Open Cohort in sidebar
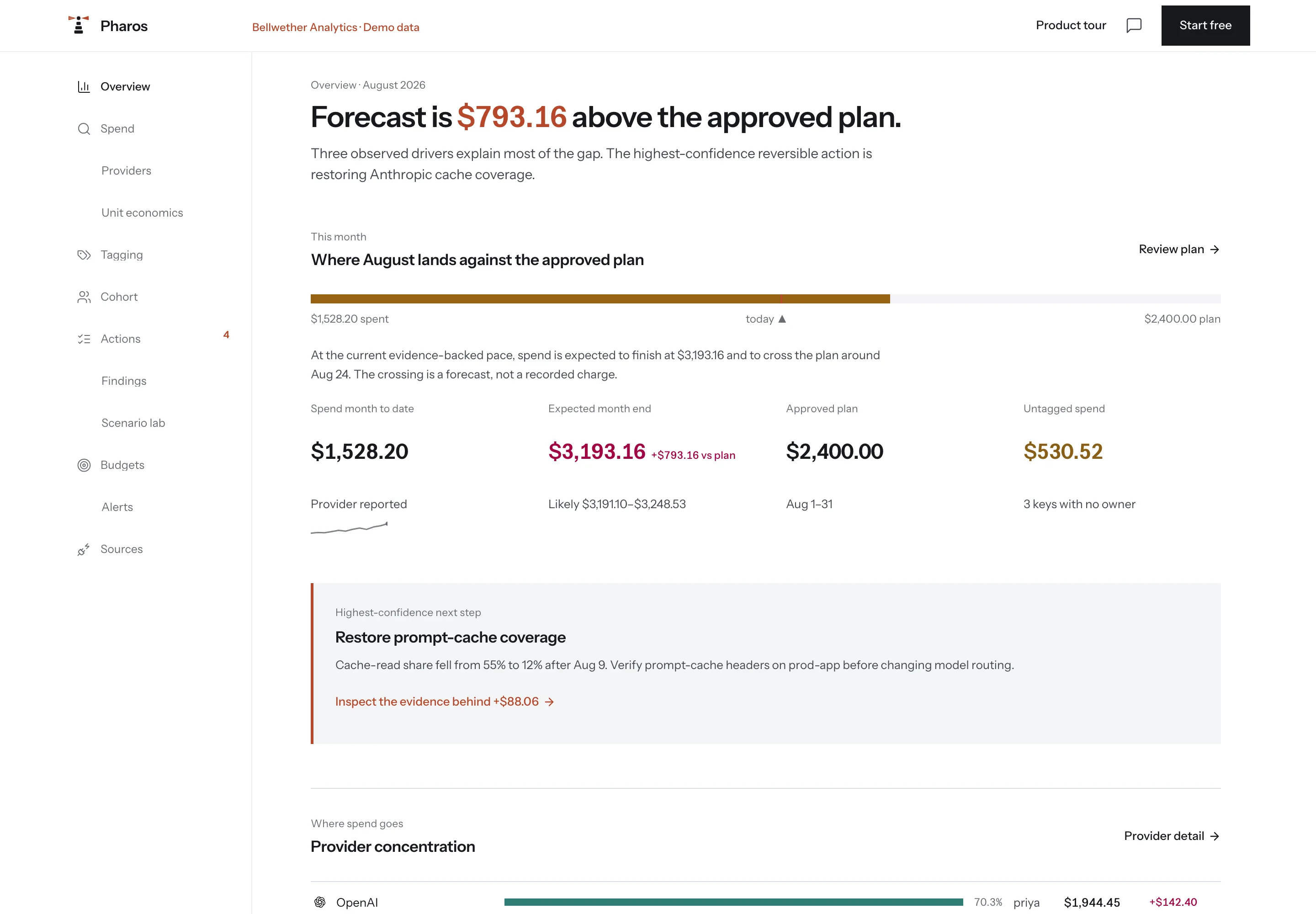Image resolution: width=1316 pixels, height=914 pixels. click(x=119, y=297)
